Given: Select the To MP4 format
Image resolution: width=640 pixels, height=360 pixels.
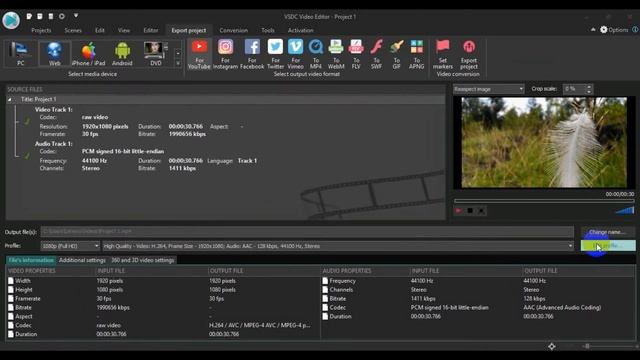Looking at the screenshot, I should pyautogui.click(x=316, y=55).
